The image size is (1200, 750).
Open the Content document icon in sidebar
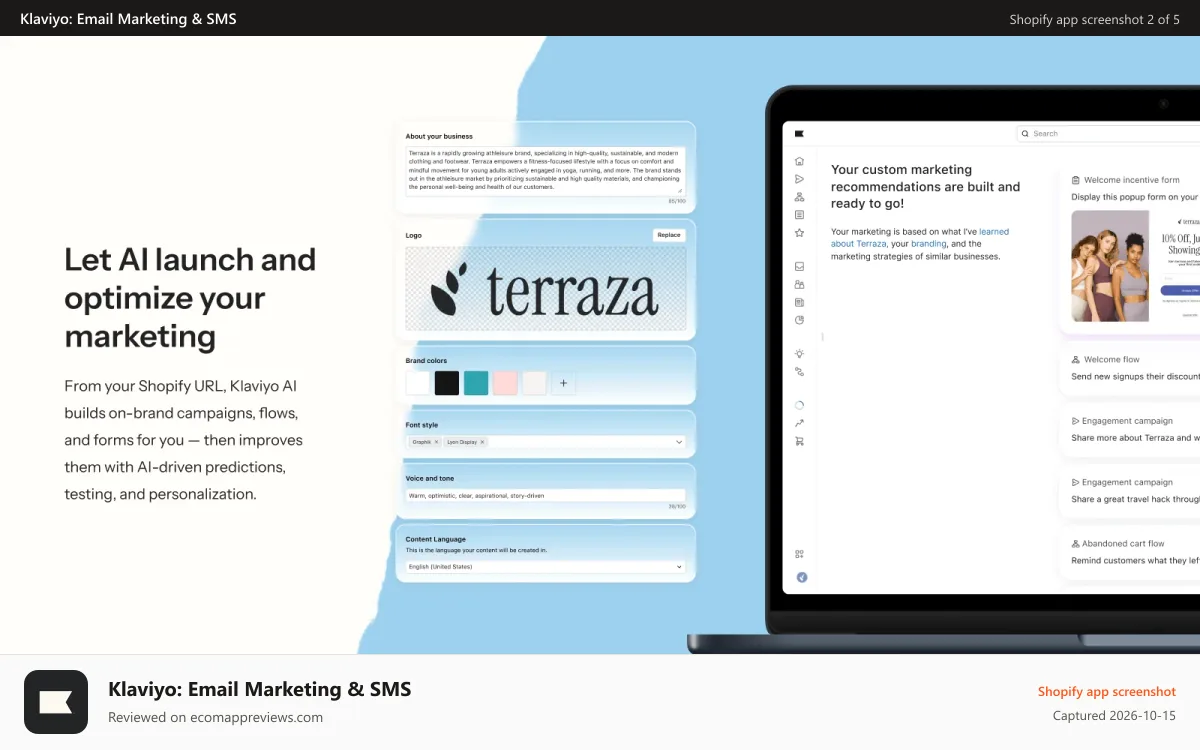(799, 302)
